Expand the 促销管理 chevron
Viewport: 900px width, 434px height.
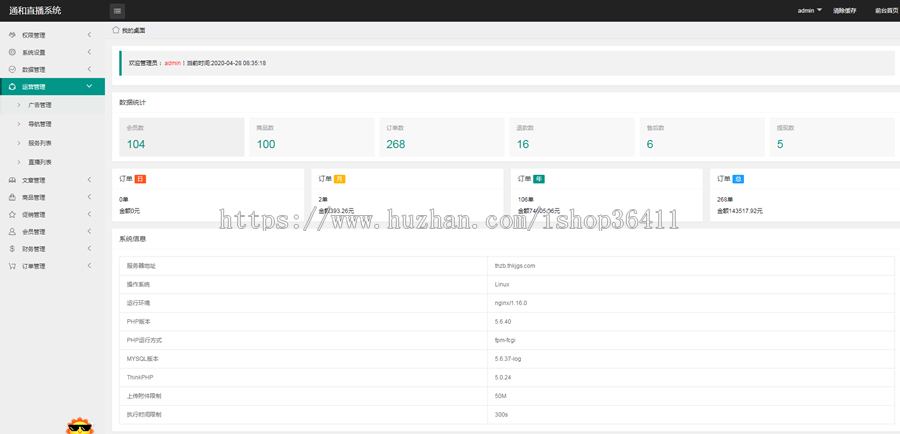(x=90, y=215)
